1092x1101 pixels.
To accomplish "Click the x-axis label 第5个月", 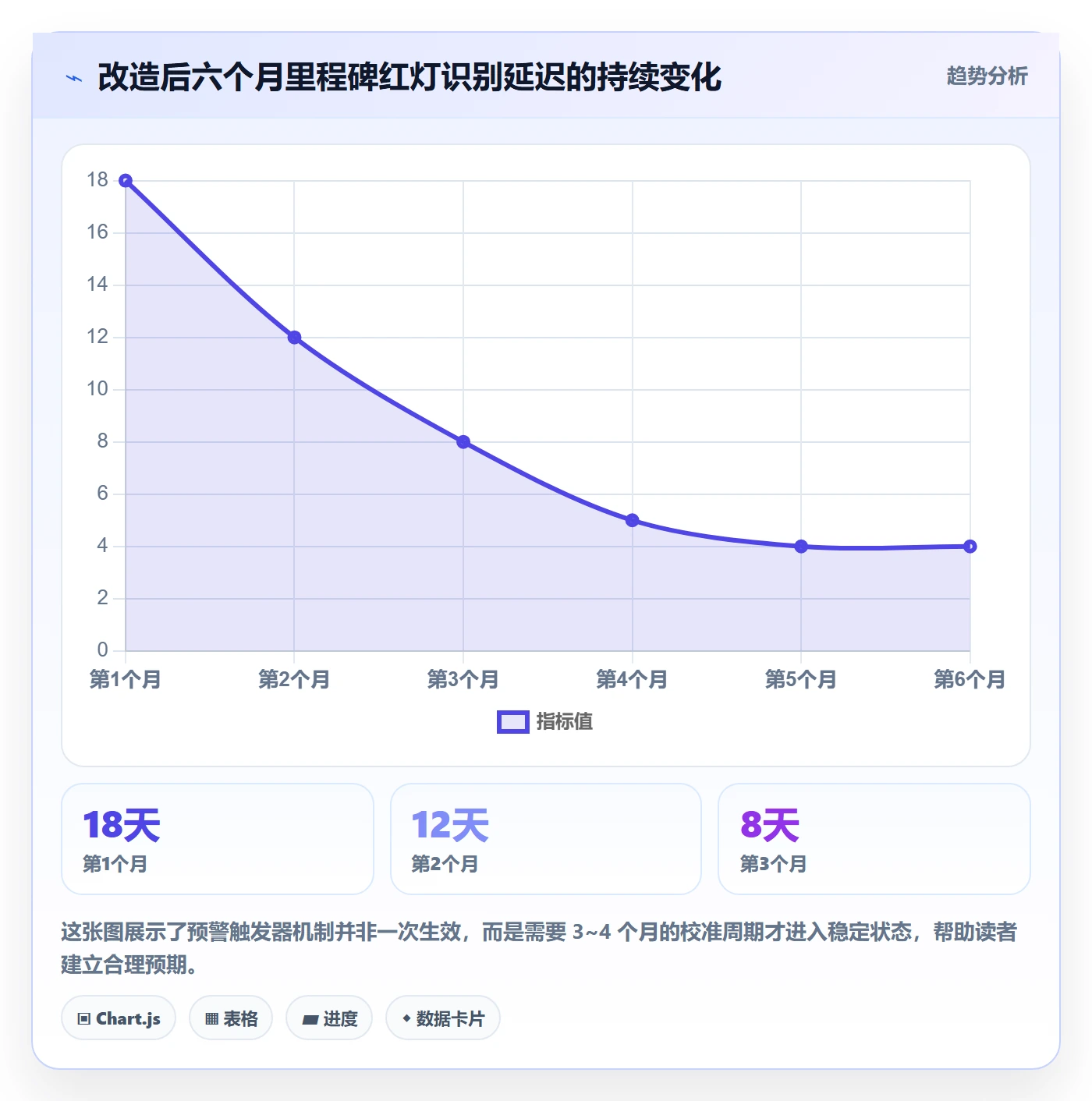I will [801, 680].
